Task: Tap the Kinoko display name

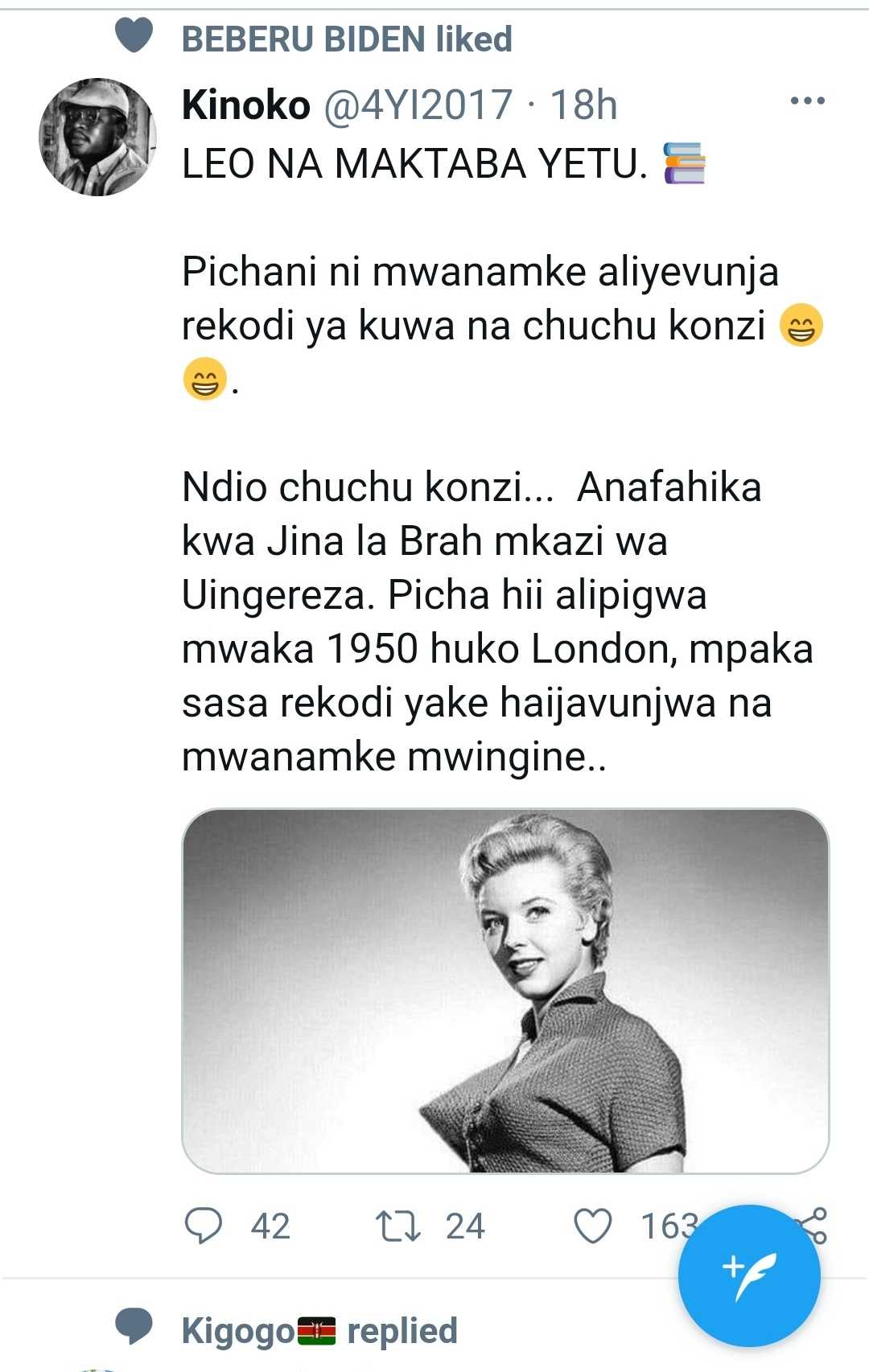Action: tap(246, 105)
